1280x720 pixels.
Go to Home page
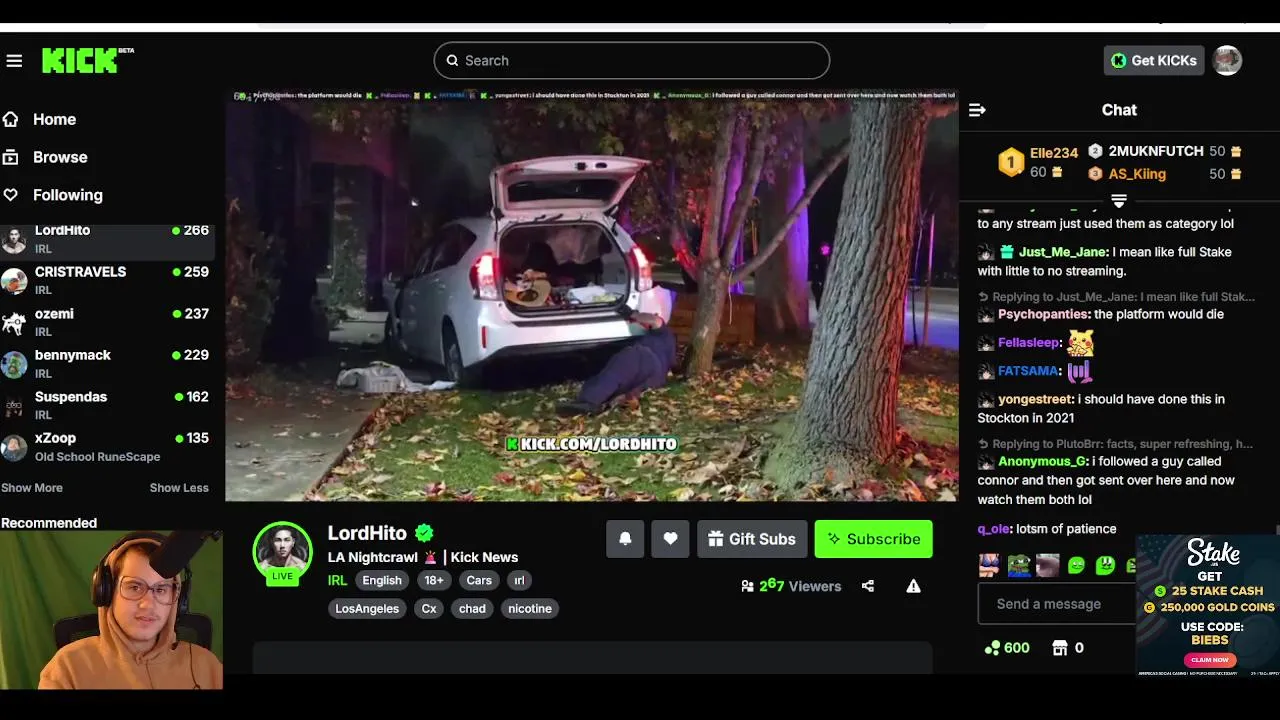tap(55, 119)
